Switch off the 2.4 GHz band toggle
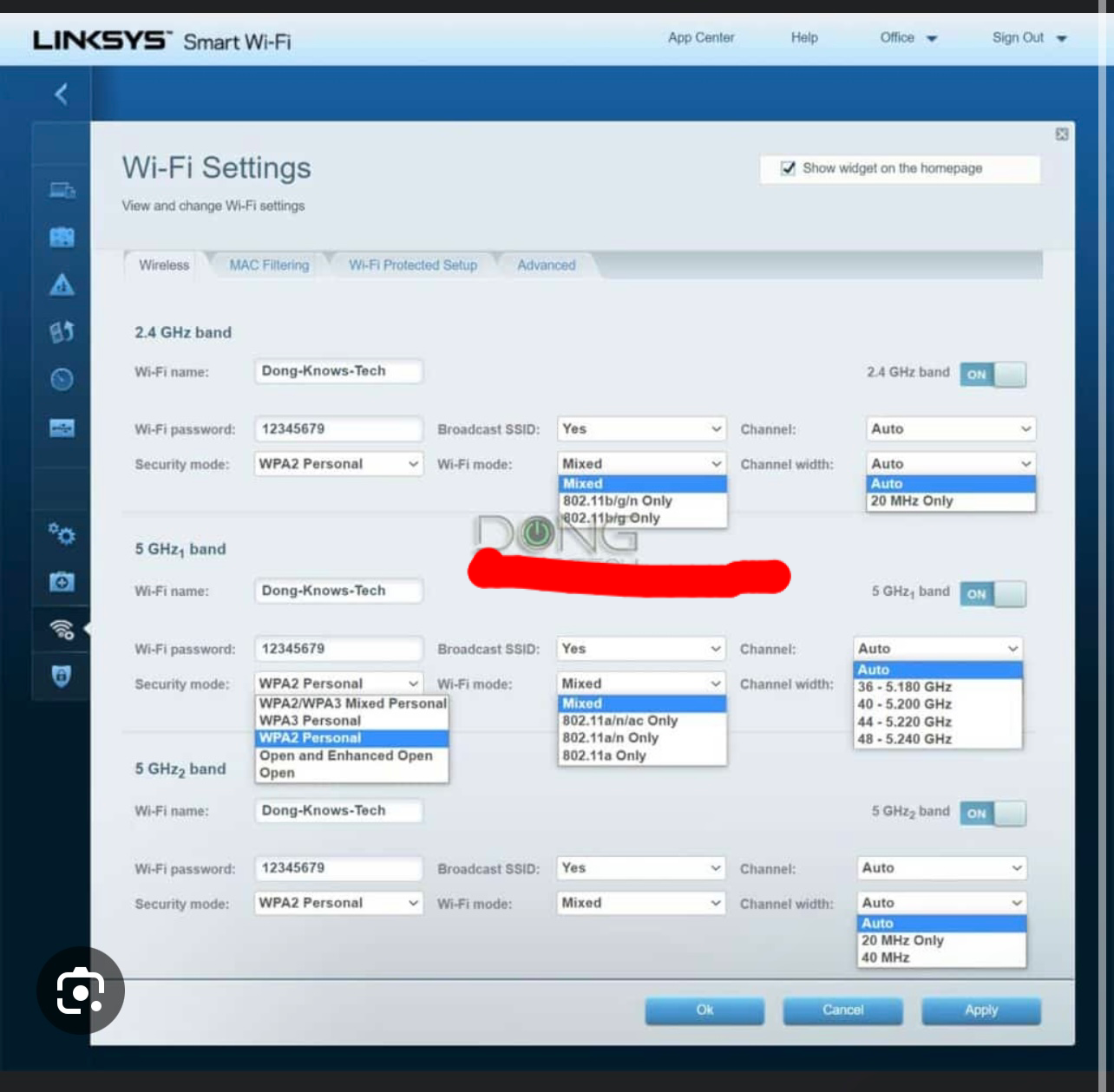This screenshot has height=1092, width=1114. tap(993, 375)
